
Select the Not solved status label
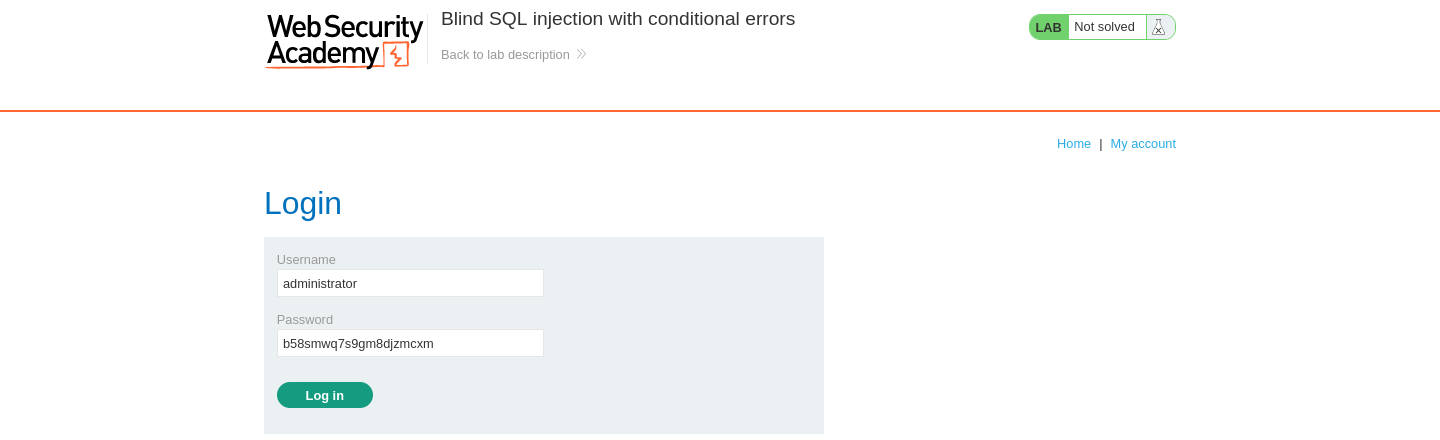(1104, 27)
